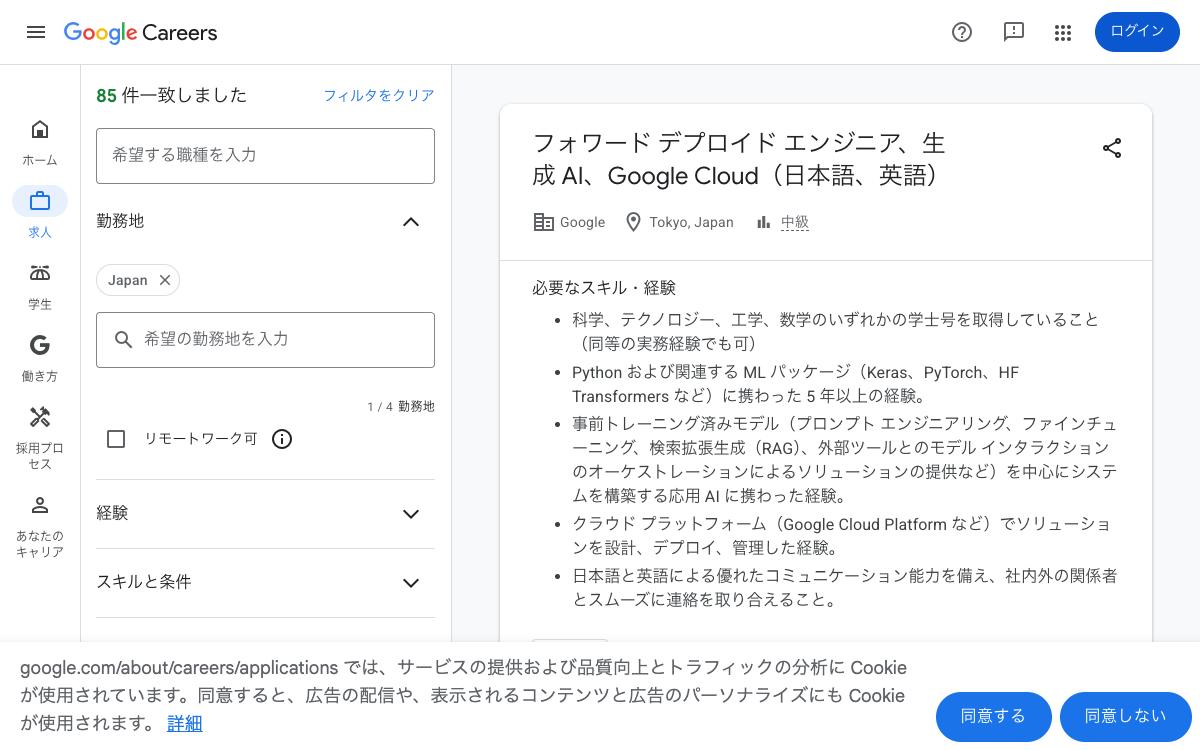Click the location search magnifier icon
Screen dimensions: 1200x750
[124, 340]
